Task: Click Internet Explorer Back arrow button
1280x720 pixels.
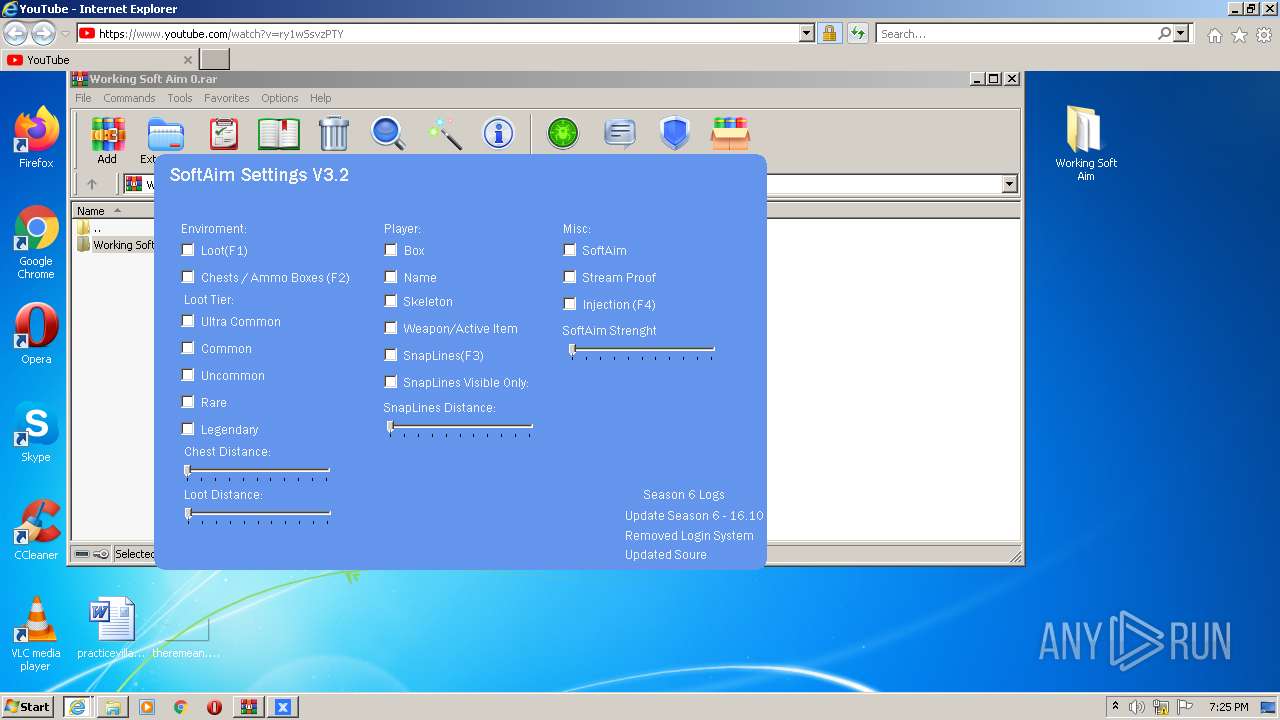Action: point(16,34)
